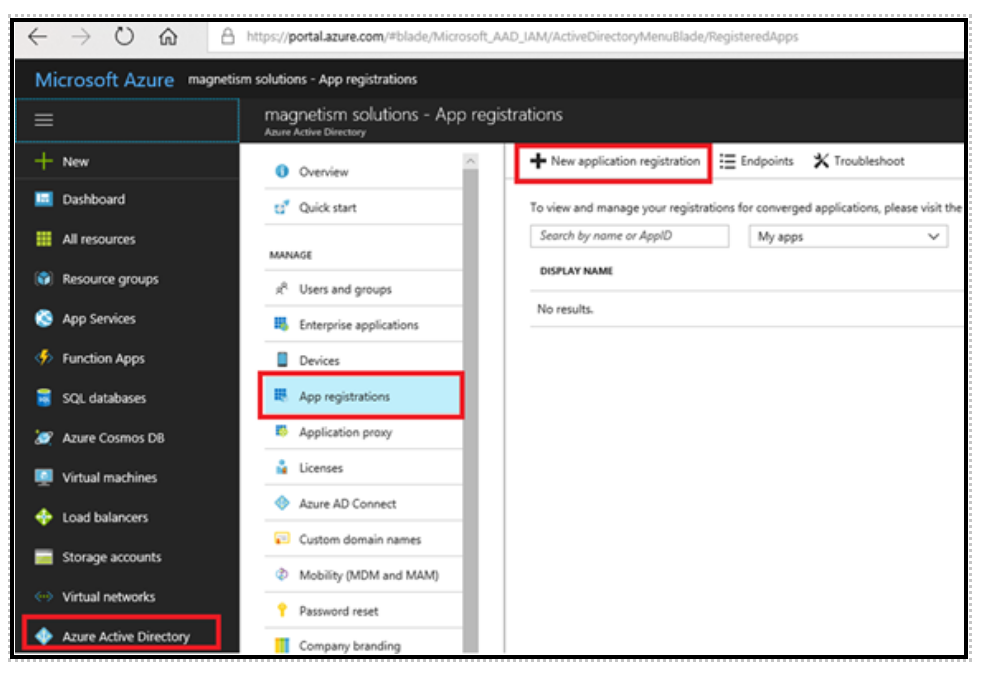Go to the browser home icon
This screenshot has width=984, height=682.
pyautogui.click(x=168, y=37)
